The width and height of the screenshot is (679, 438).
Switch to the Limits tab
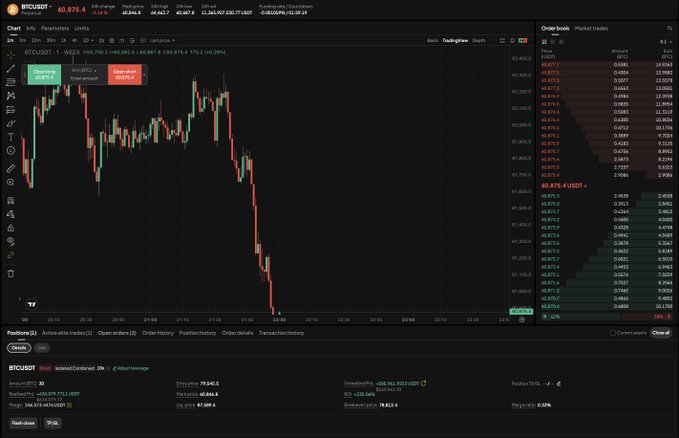click(81, 28)
